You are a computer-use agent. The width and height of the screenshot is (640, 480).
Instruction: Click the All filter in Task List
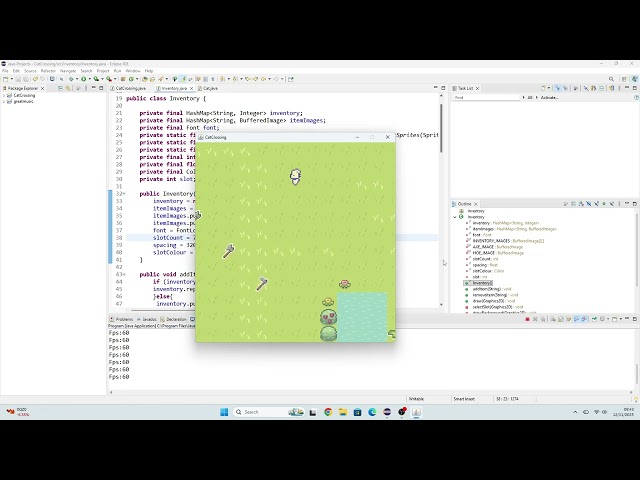point(530,98)
